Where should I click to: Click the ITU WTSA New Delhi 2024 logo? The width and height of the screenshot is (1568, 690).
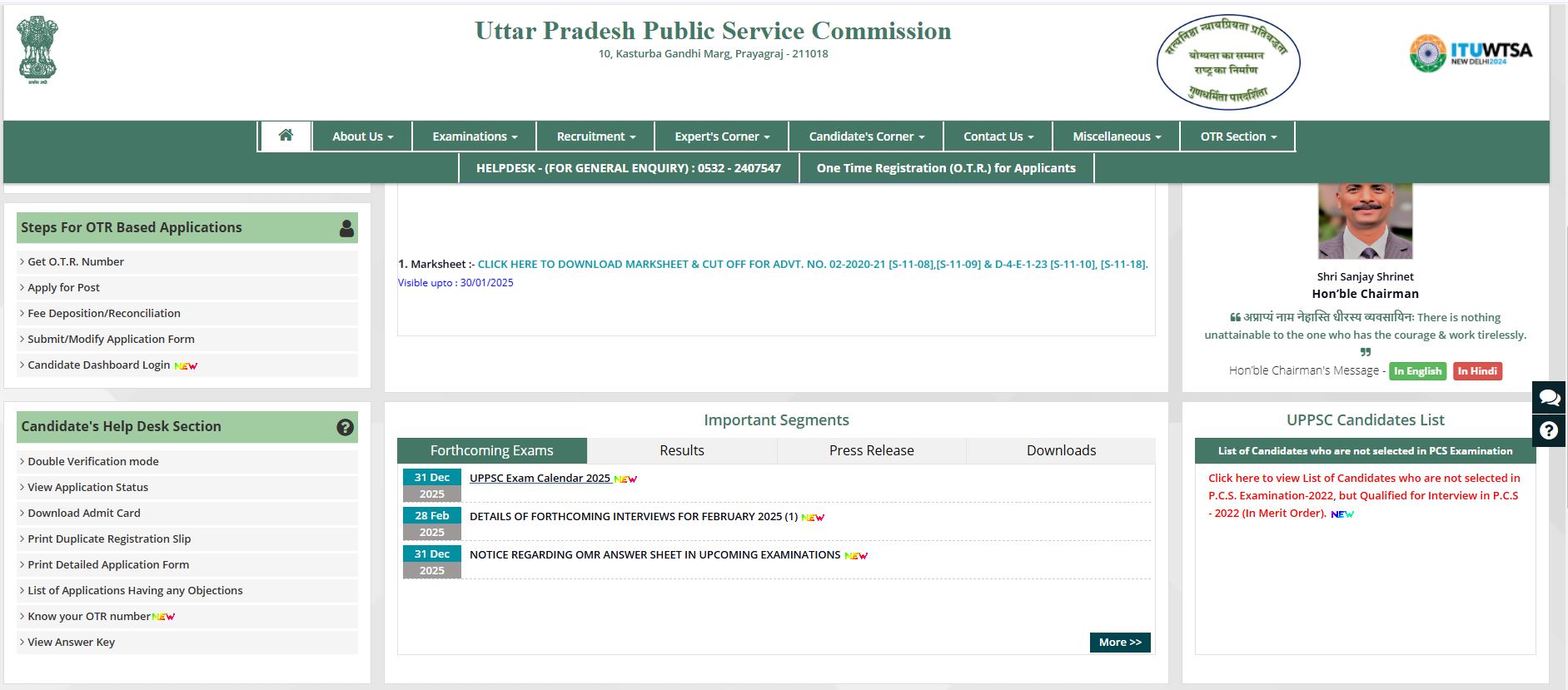(1471, 53)
